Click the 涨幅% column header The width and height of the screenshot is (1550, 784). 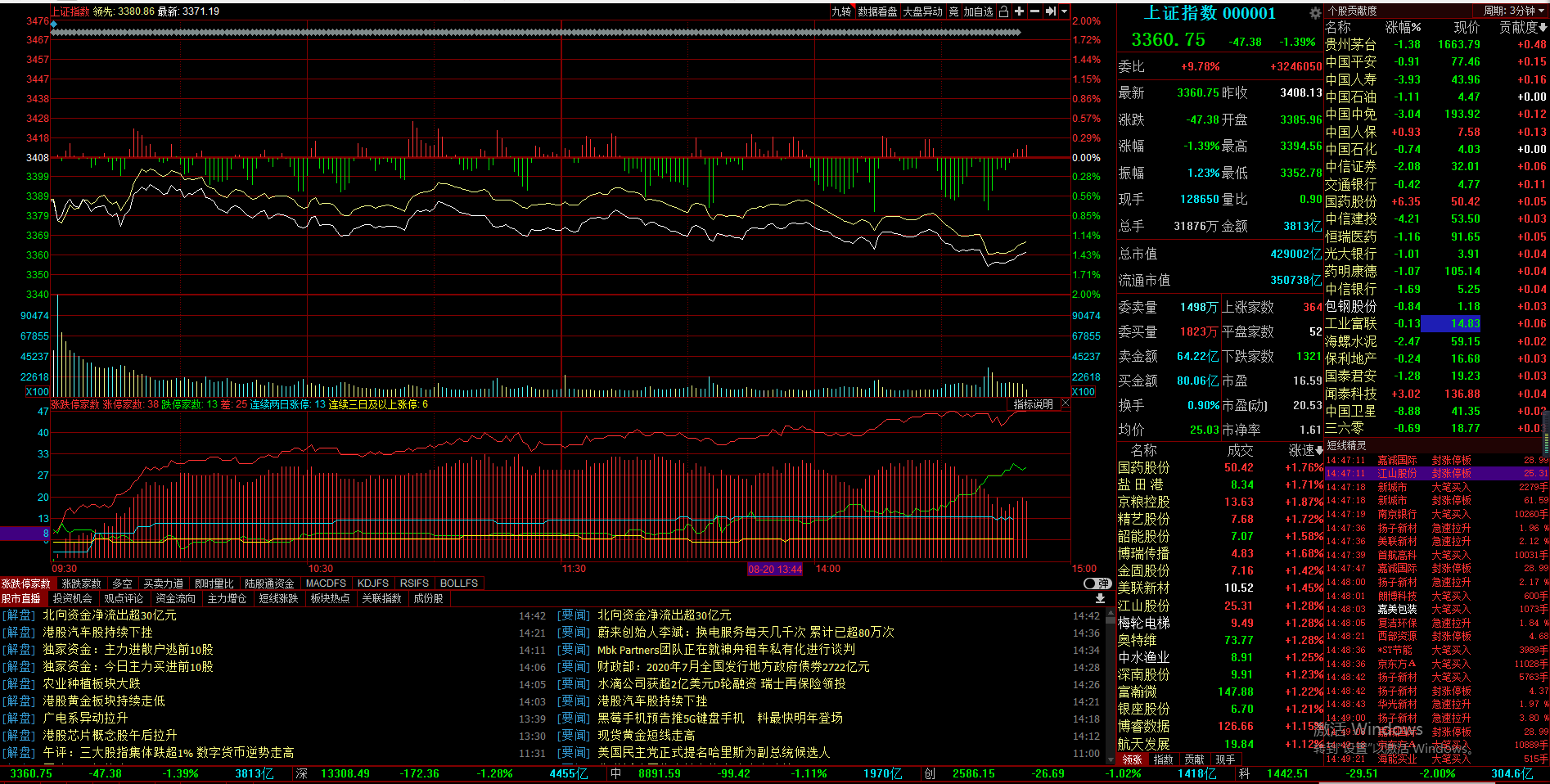pos(1403,28)
